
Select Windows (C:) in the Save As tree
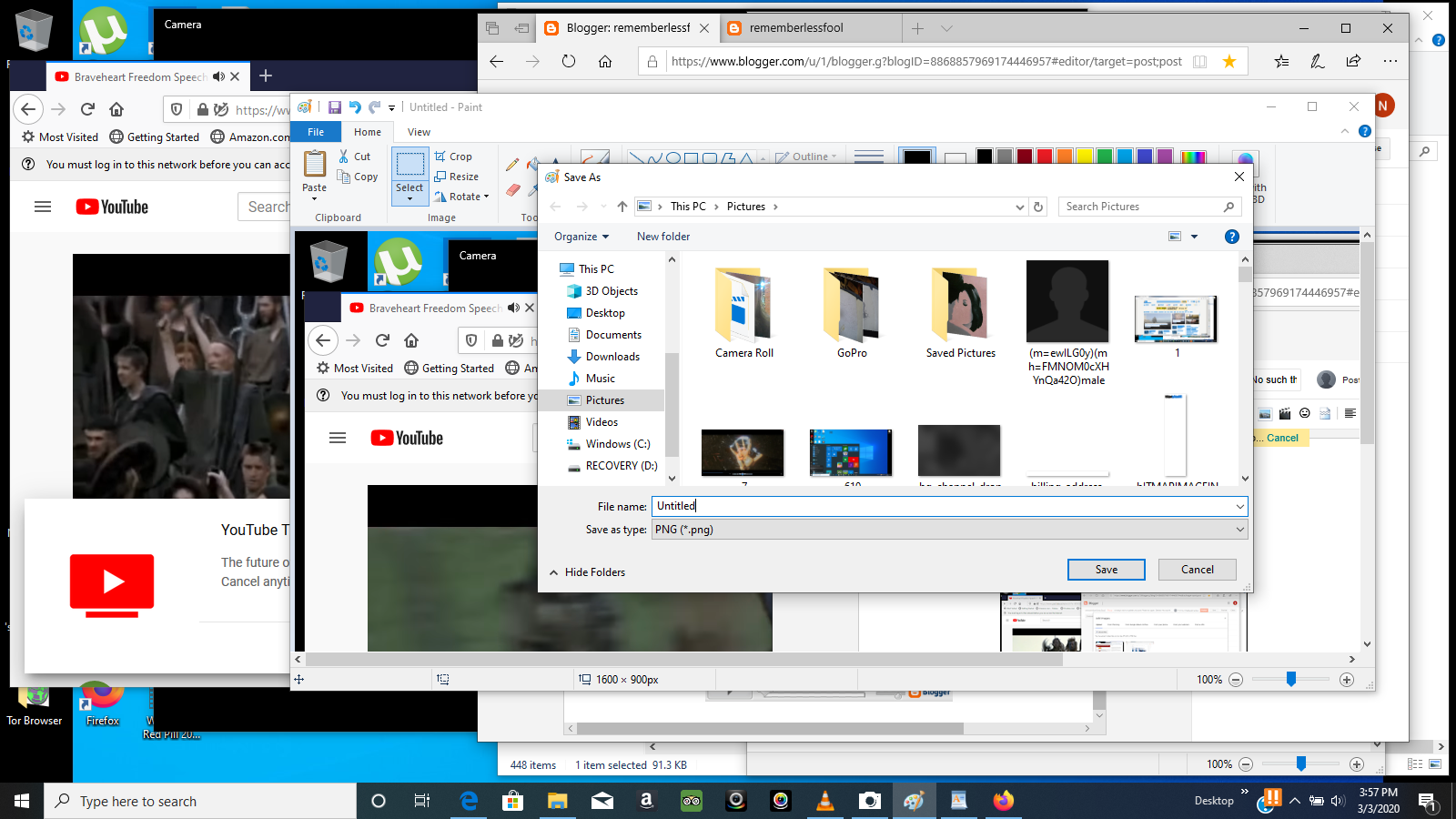[618, 444]
